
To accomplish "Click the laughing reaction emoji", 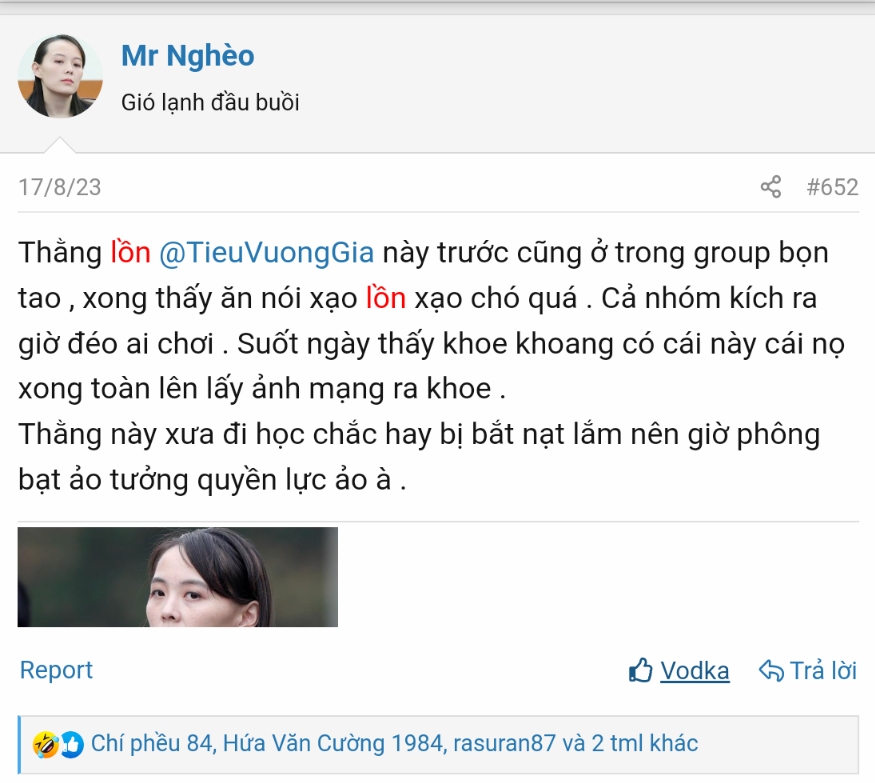I will click(x=46, y=744).
